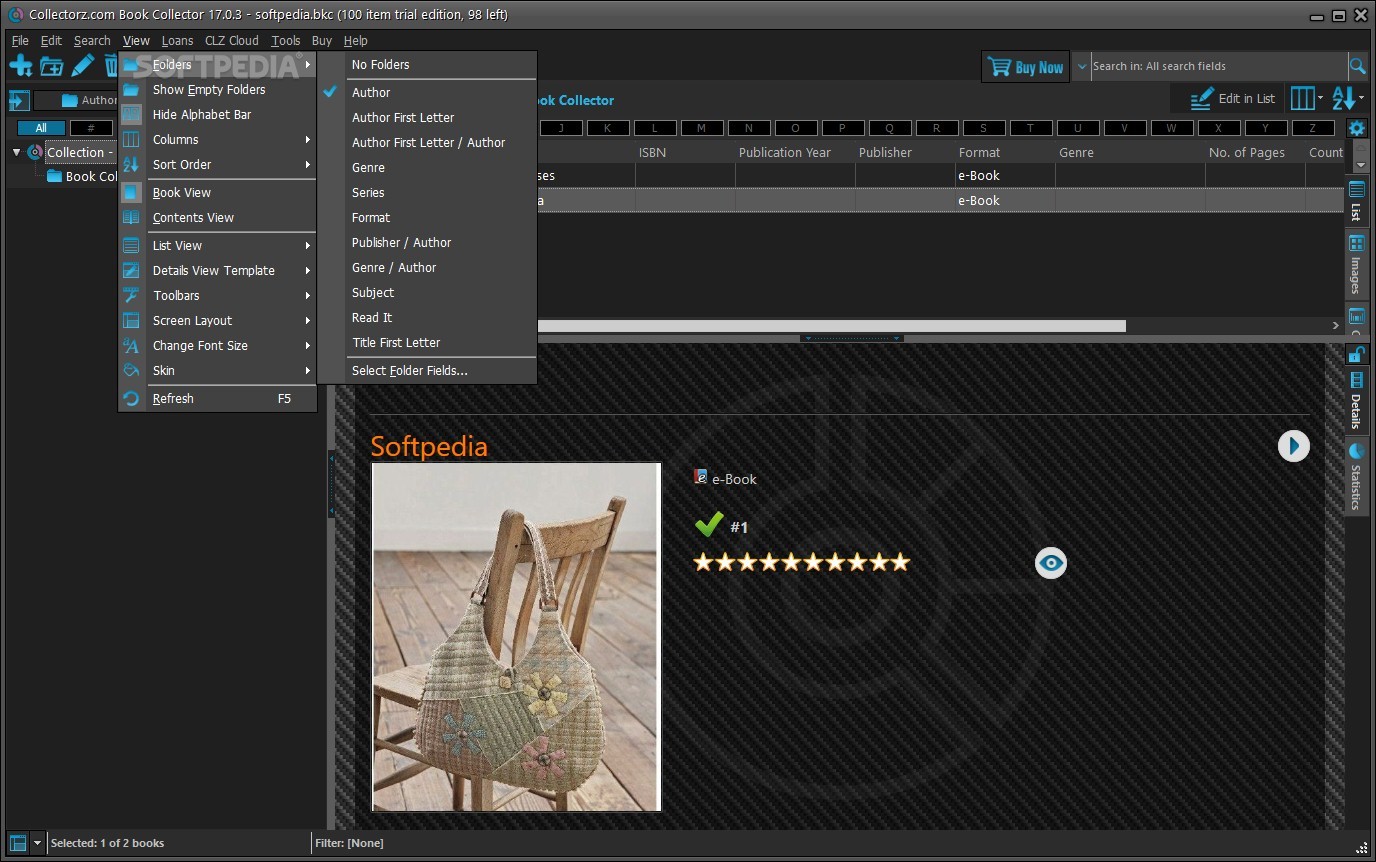Group folders by Title First Letter
The image size is (1376, 862).
[x=427, y=342]
